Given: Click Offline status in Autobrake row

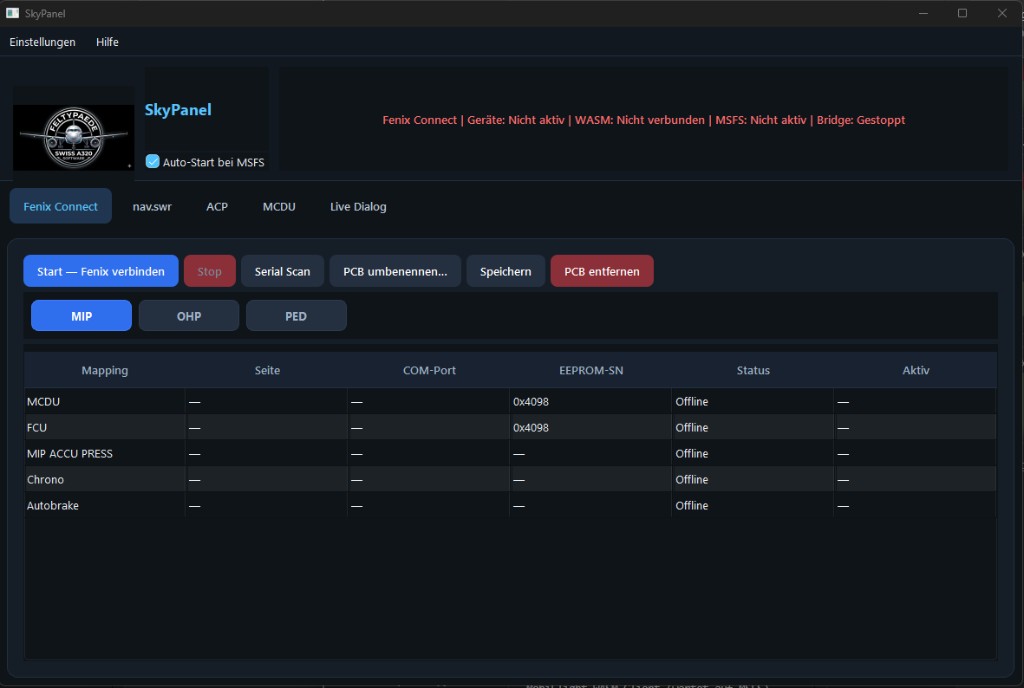Looking at the screenshot, I should point(692,505).
